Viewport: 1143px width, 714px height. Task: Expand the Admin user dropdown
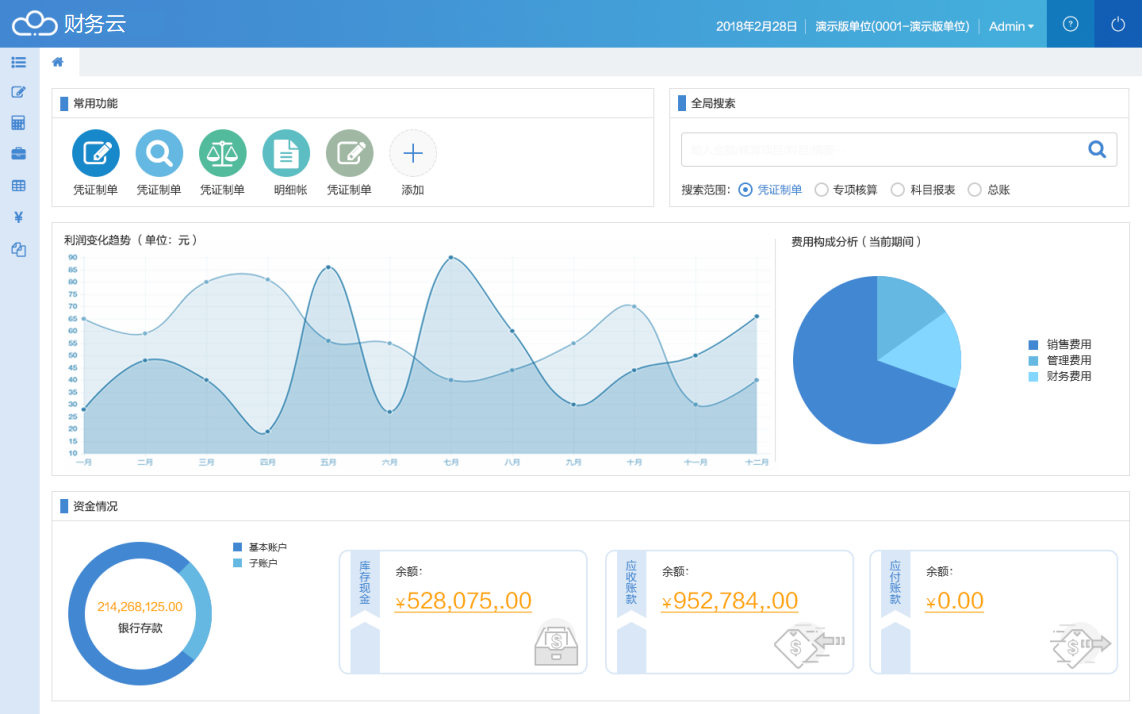(1011, 27)
